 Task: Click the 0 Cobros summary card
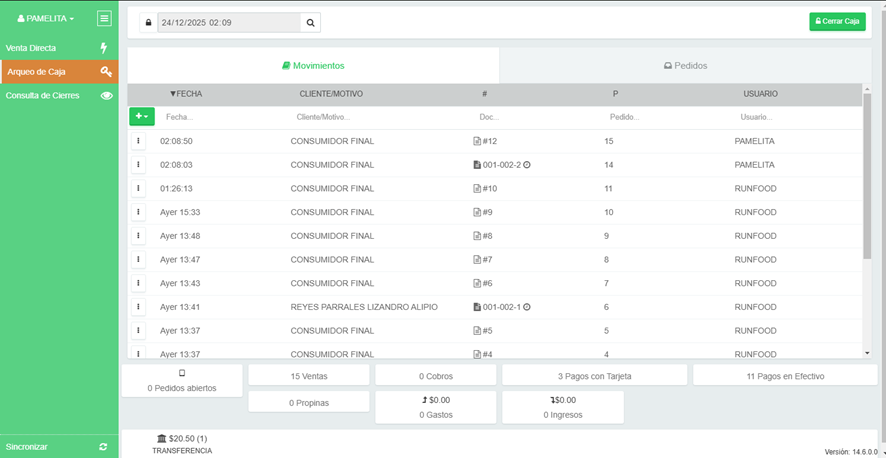[436, 375]
